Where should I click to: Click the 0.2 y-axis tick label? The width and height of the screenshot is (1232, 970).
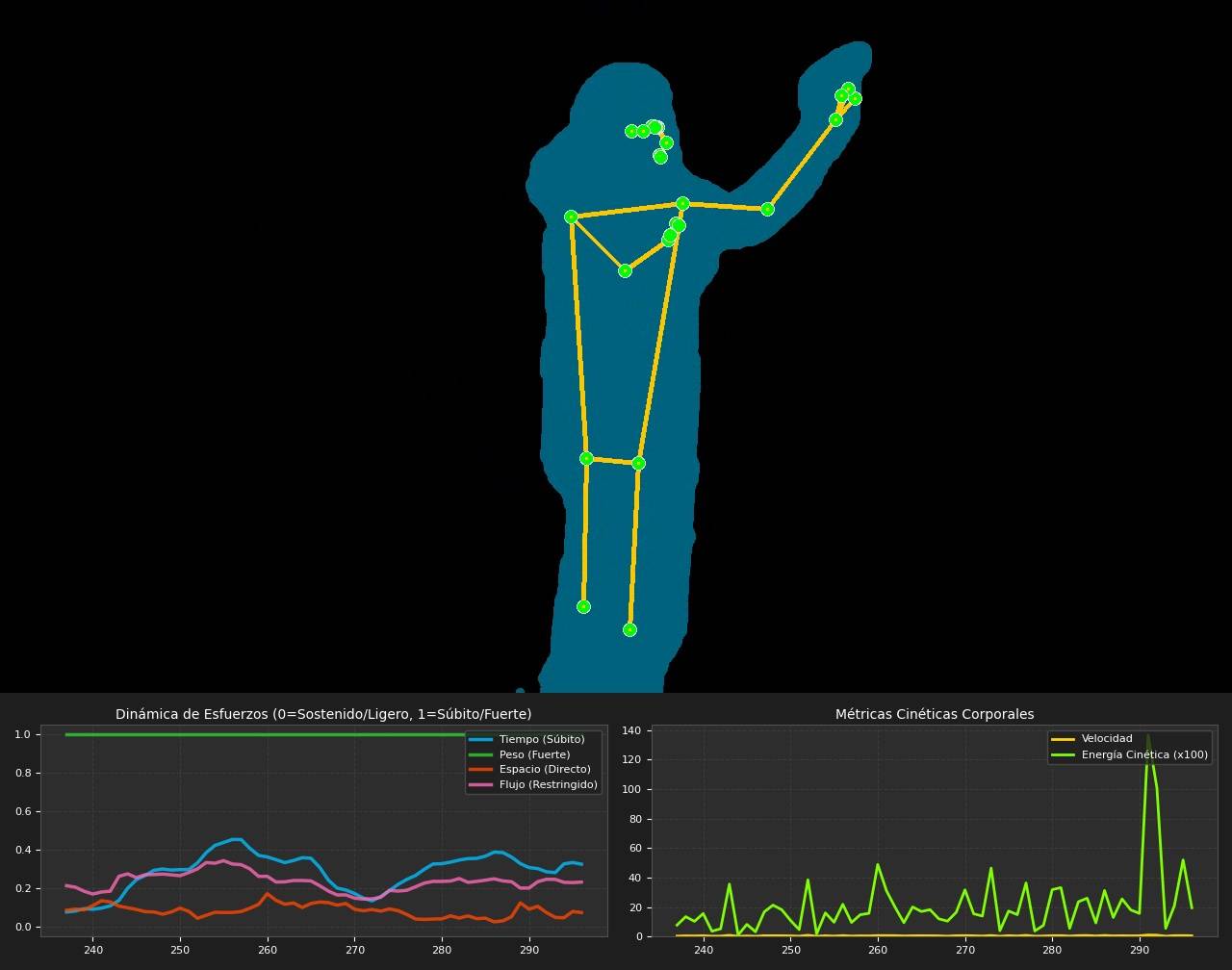[x=23, y=888]
